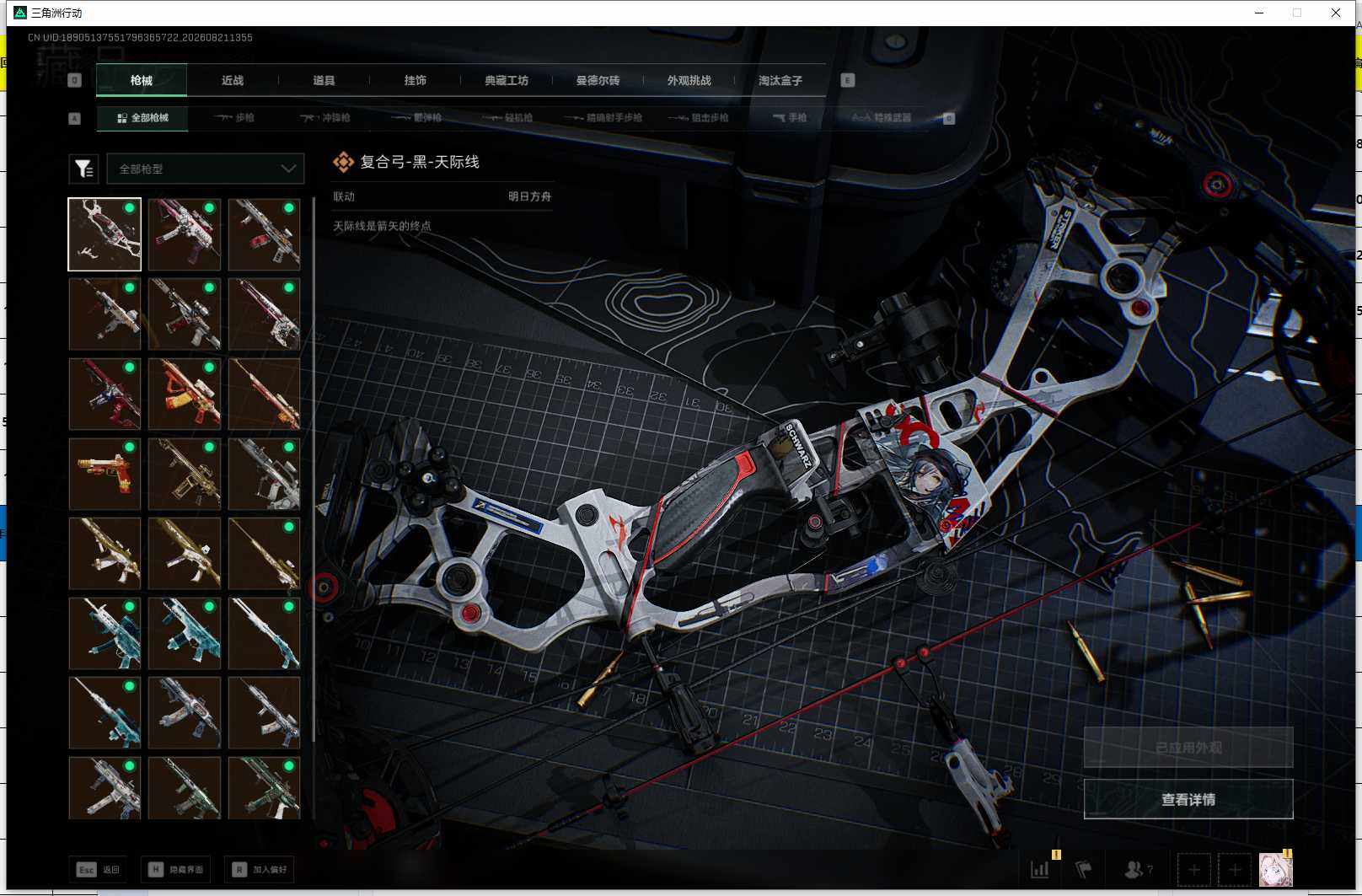Click the H 隐藏界面 button
This screenshot has width=1362, height=896.
click(175, 869)
